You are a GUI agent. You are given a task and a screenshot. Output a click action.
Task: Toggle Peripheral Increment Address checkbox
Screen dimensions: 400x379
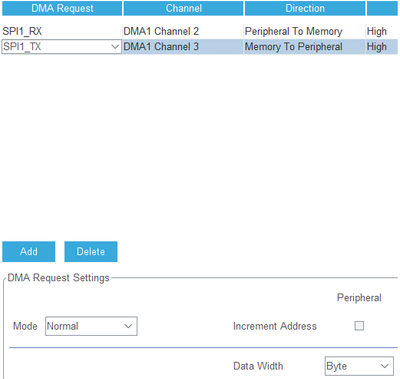click(359, 326)
